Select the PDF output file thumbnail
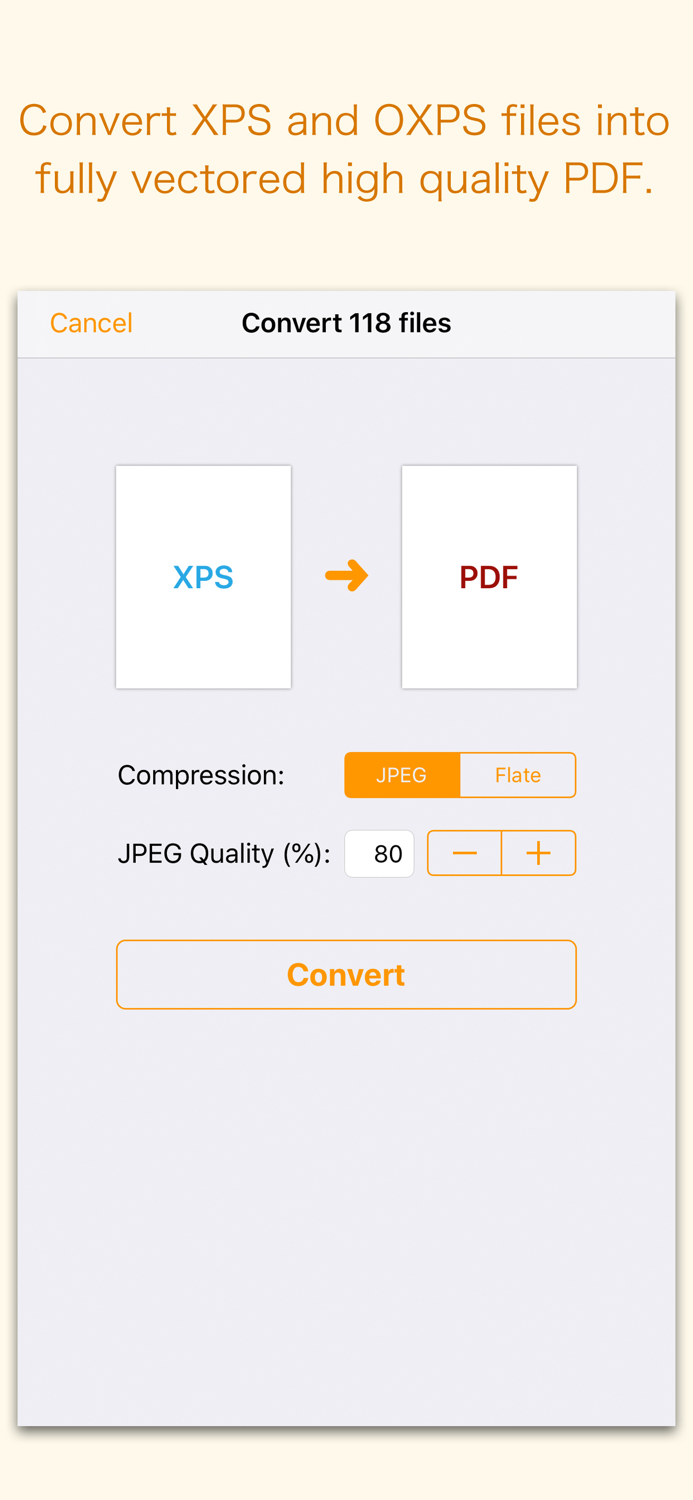Viewport: 693px width, 1500px height. tap(489, 576)
